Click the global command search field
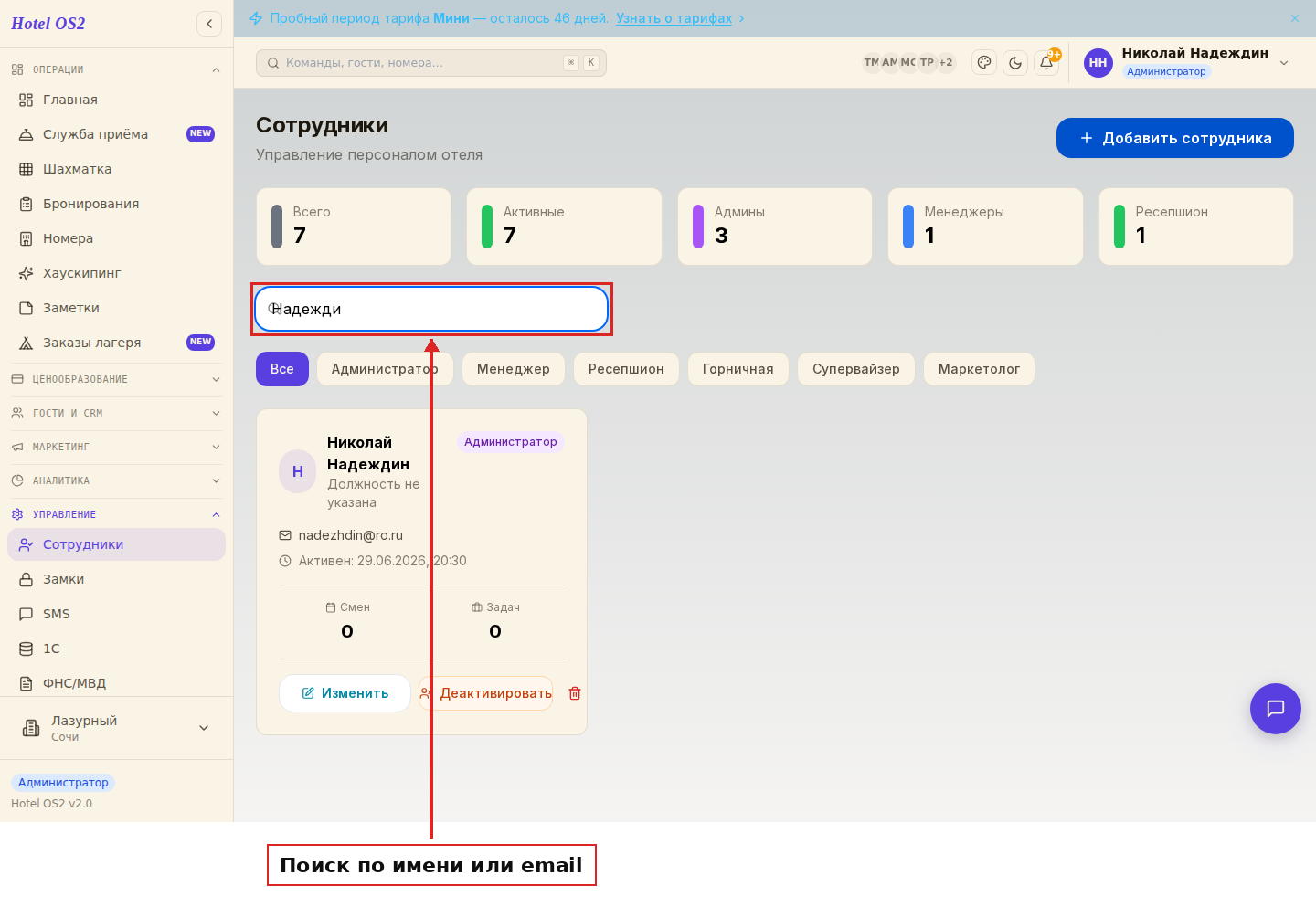 (431, 63)
